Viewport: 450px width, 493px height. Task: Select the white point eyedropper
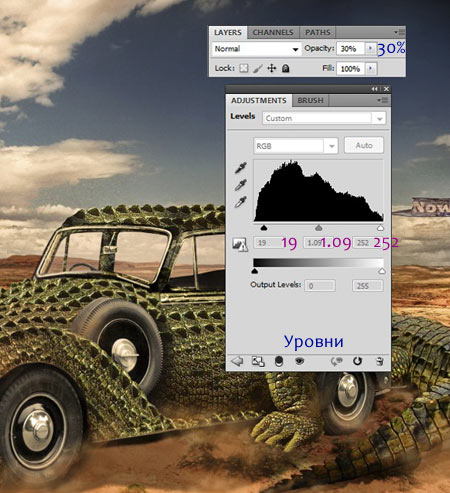[241, 202]
